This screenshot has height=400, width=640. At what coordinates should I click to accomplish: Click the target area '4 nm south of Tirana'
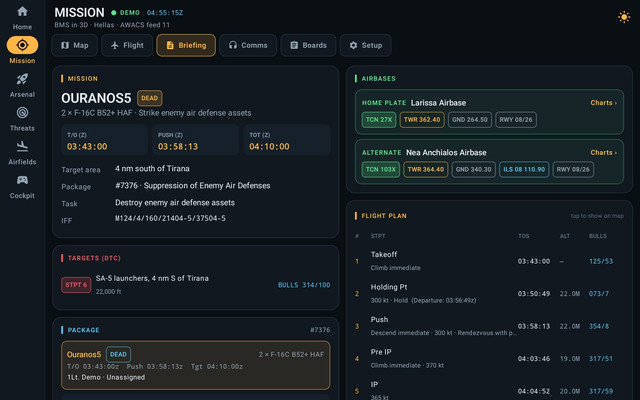click(x=152, y=169)
